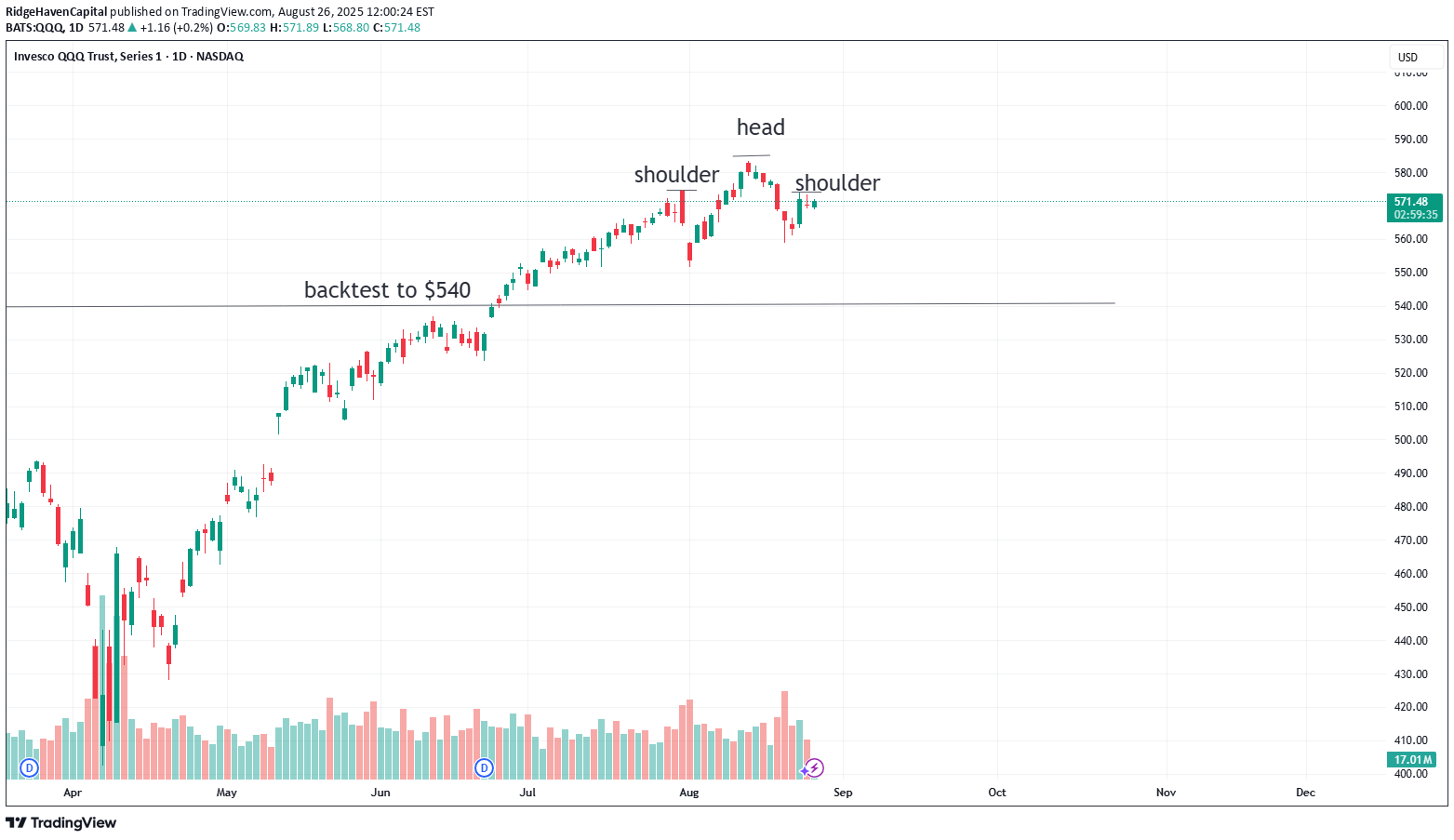The height and width of the screenshot is (840, 1454).
Task: Click the Dec label on time axis
Action: (x=1305, y=793)
